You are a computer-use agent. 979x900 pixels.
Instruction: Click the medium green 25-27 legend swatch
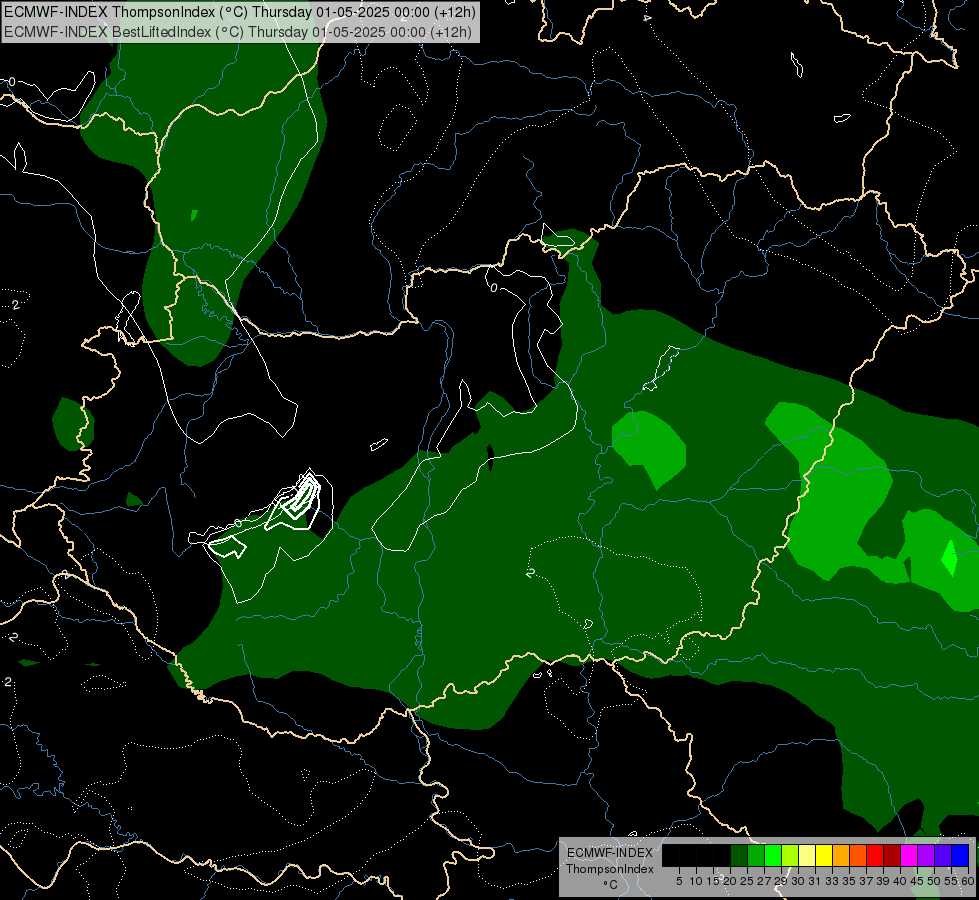[x=756, y=855]
